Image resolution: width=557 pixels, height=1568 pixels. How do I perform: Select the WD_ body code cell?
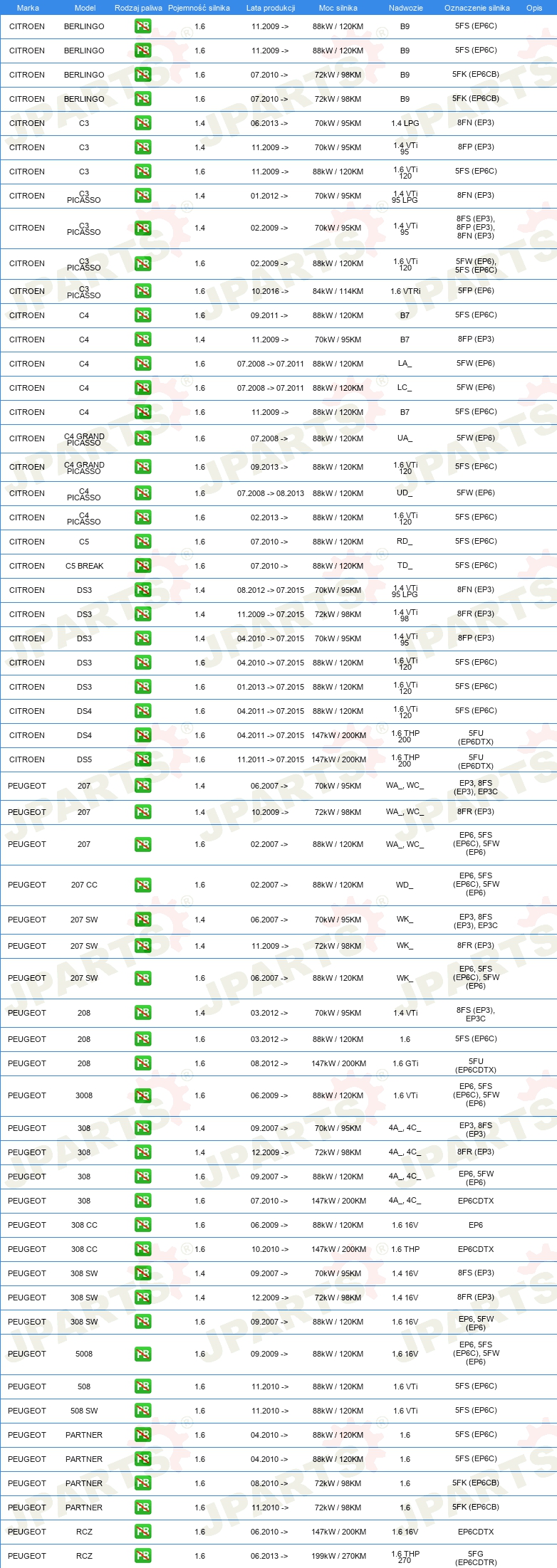point(405,885)
